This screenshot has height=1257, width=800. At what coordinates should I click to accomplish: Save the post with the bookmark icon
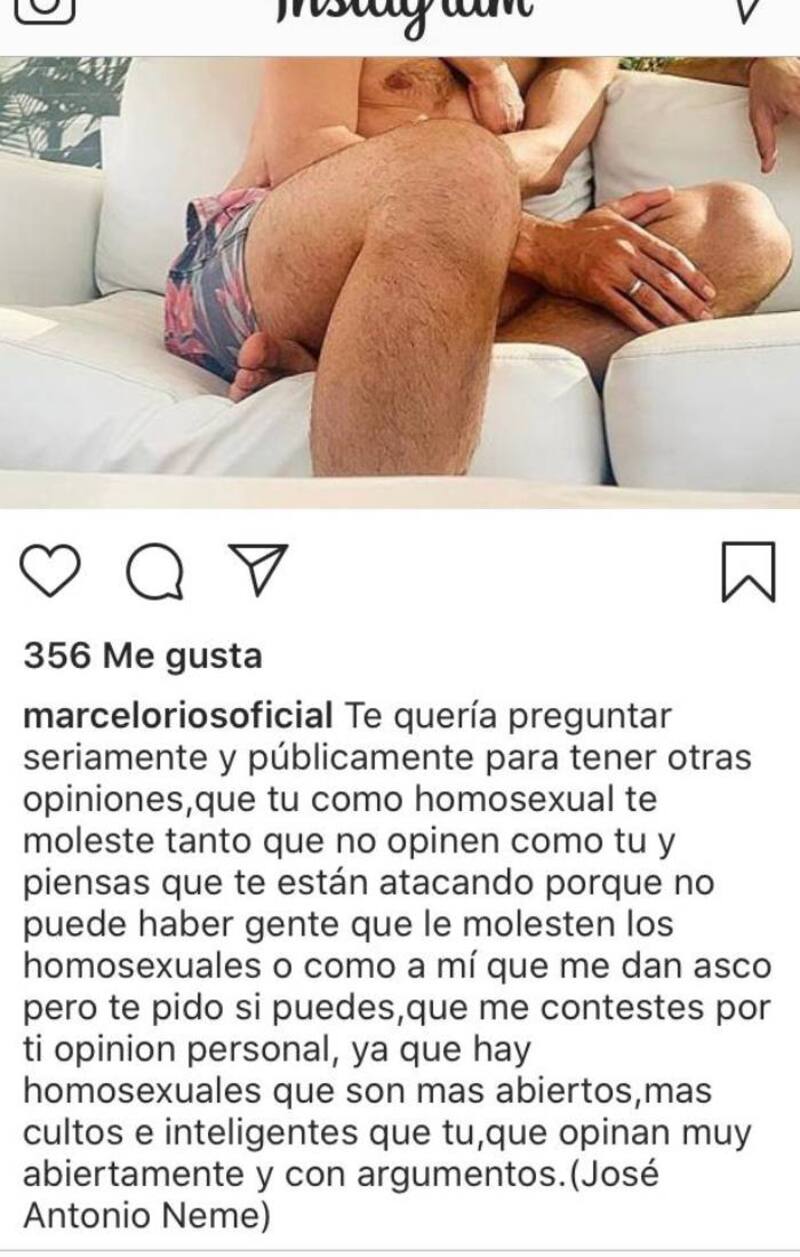[x=749, y=572]
